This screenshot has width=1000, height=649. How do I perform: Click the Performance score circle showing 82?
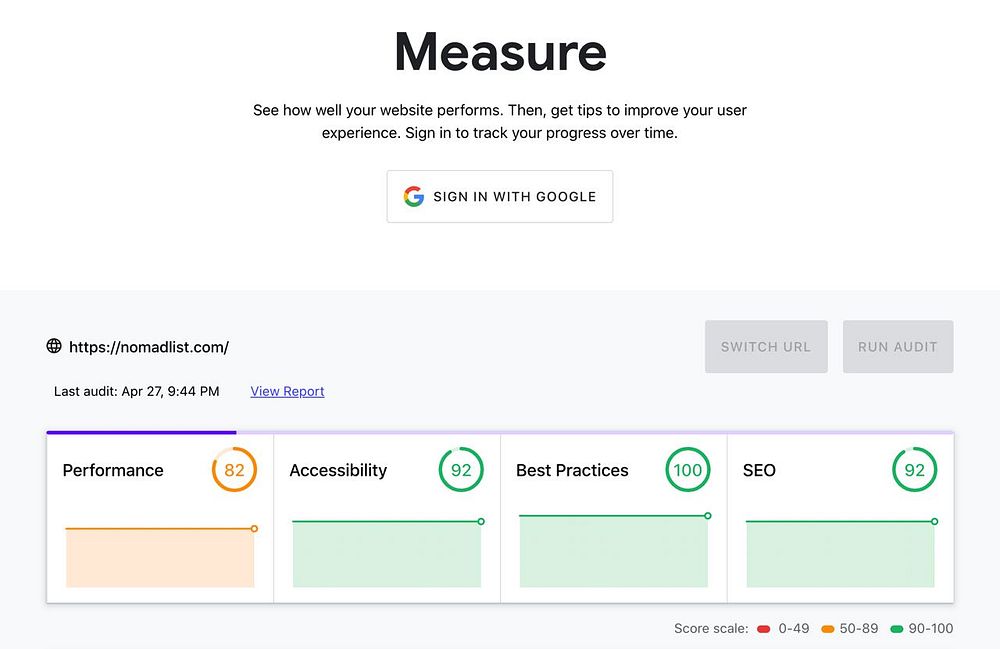[x=234, y=470]
